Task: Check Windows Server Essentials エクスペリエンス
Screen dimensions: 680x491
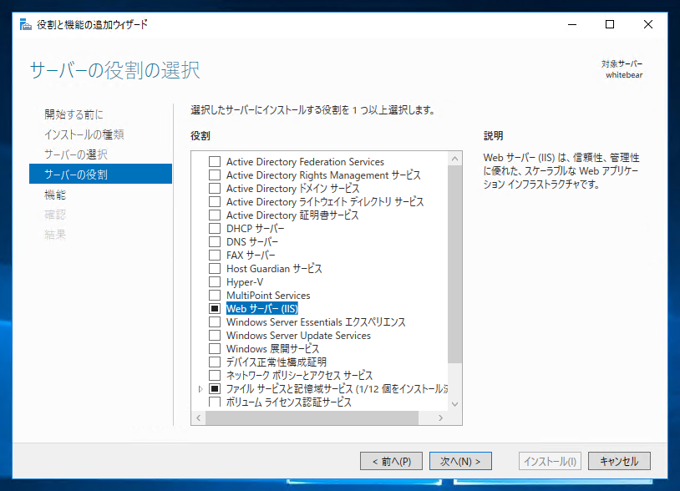Action: pyautogui.click(x=215, y=322)
